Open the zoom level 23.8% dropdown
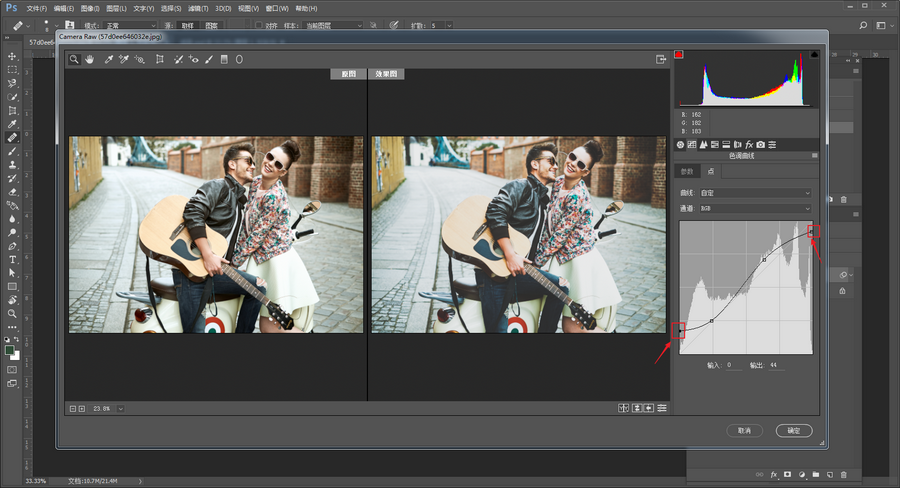 tap(120, 408)
